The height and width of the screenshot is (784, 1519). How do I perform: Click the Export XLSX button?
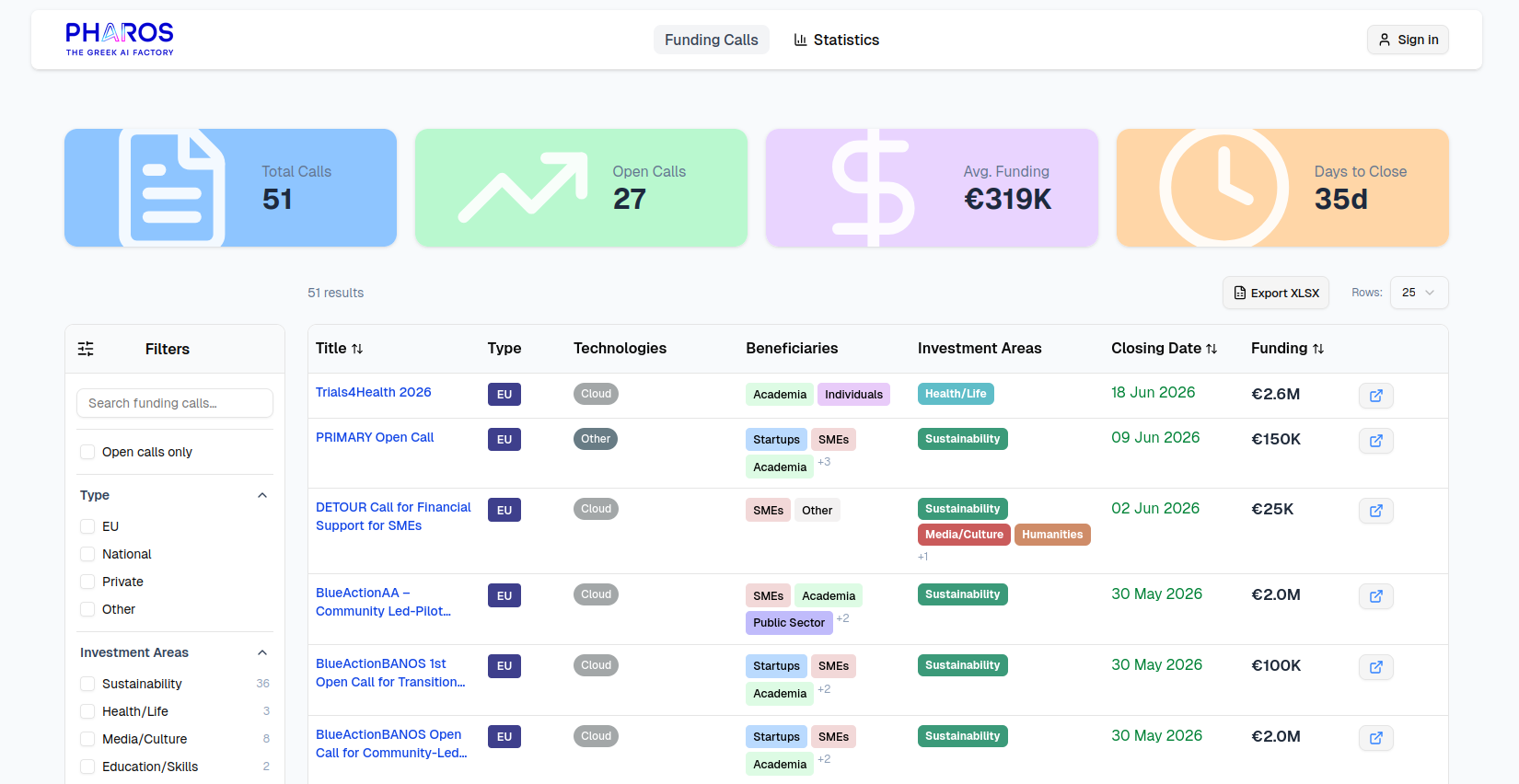pyautogui.click(x=1276, y=293)
